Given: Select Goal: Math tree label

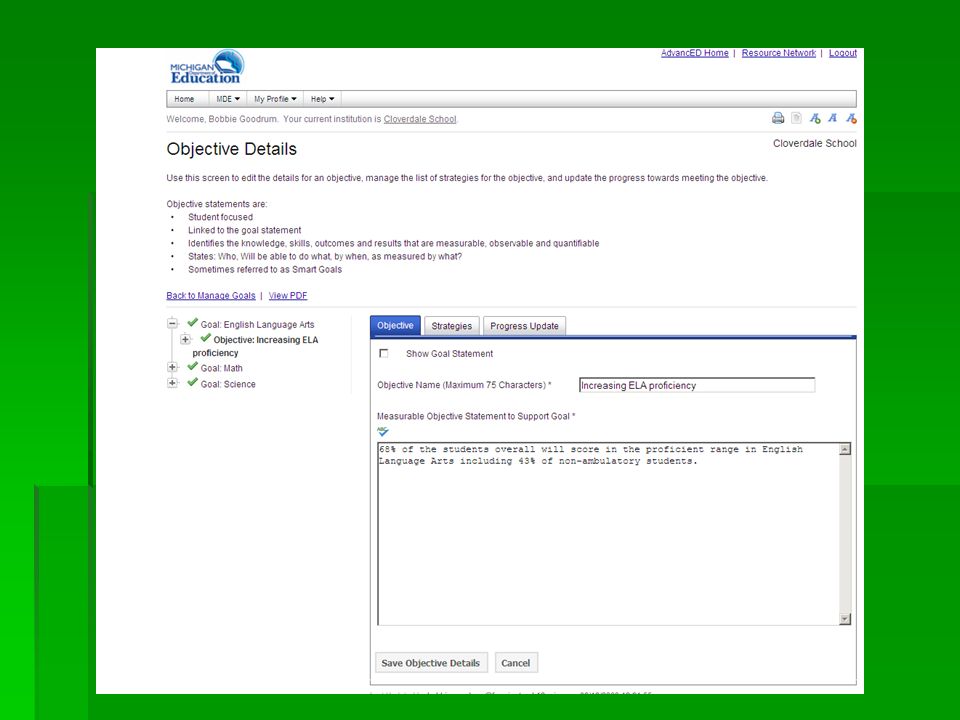Looking at the screenshot, I should tap(222, 368).
